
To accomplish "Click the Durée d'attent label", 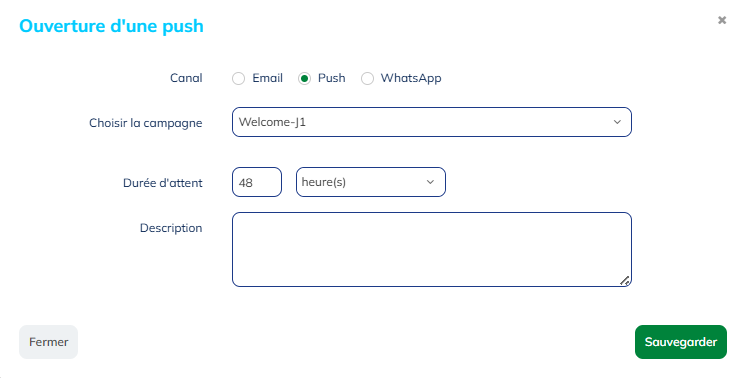I will (163, 183).
